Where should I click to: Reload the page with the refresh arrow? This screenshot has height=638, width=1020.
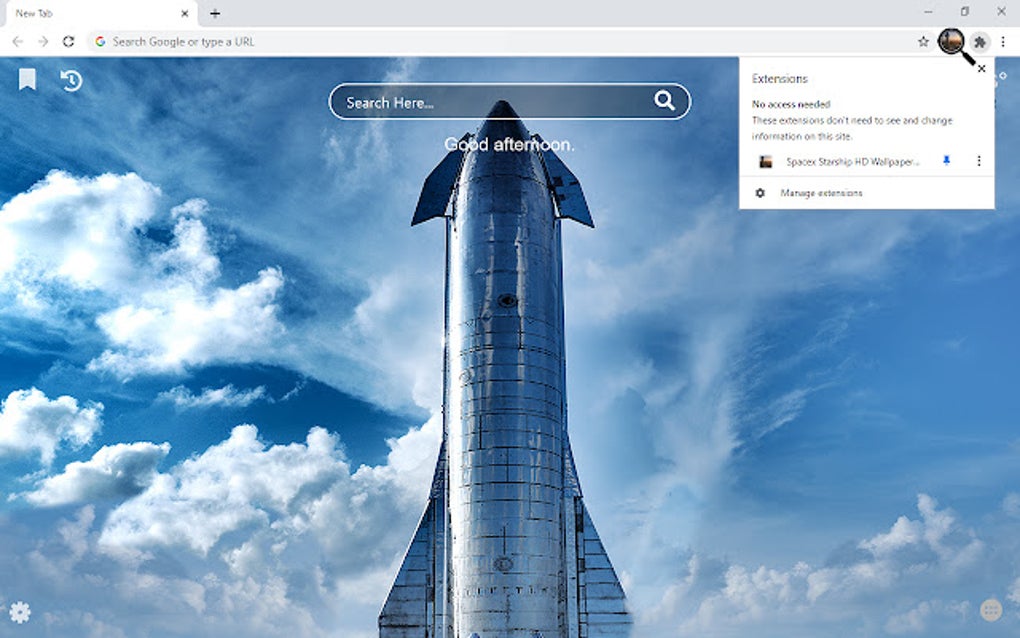coord(68,42)
